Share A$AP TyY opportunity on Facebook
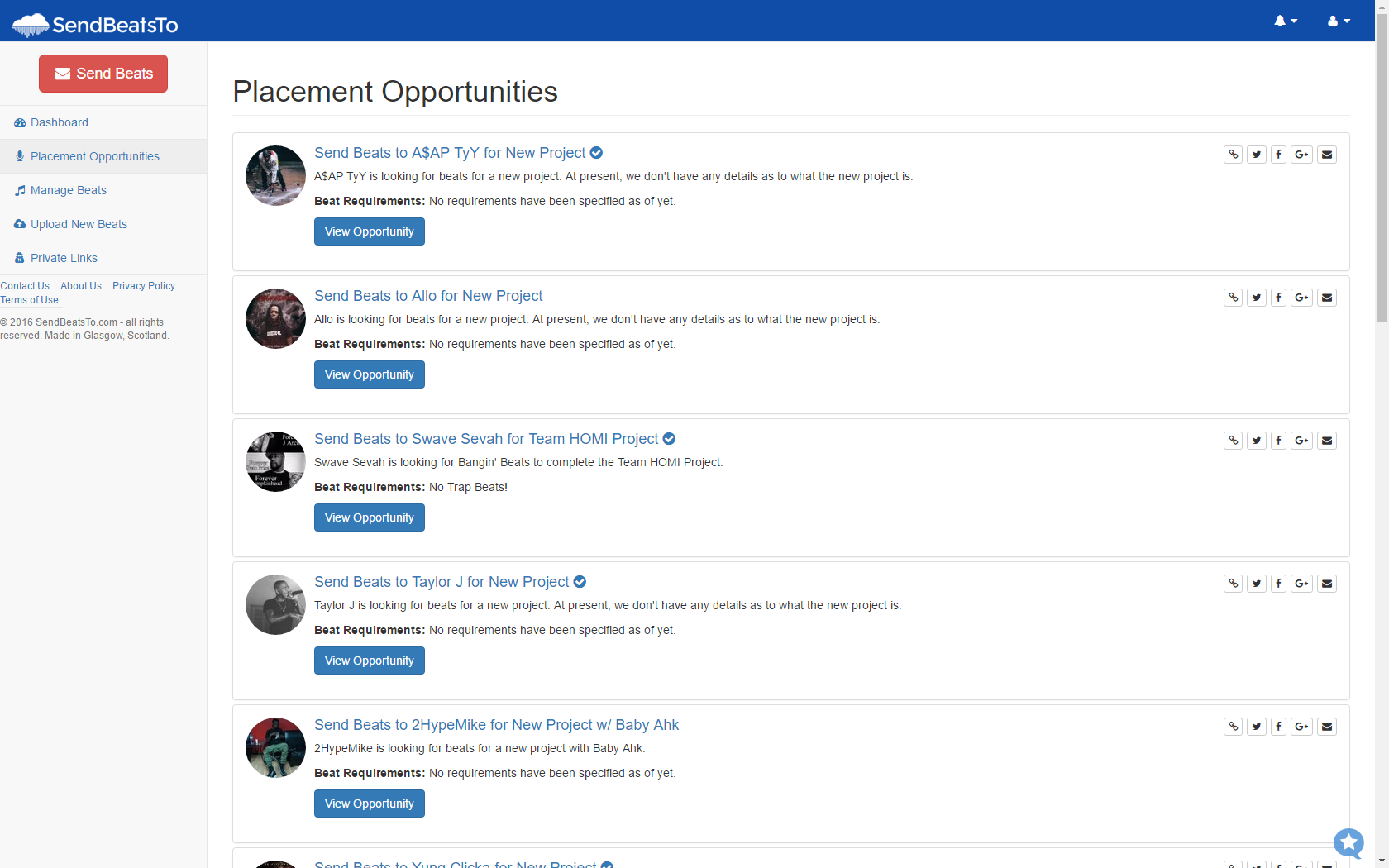Screen dimensions: 1389x868 click(1278, 155)
